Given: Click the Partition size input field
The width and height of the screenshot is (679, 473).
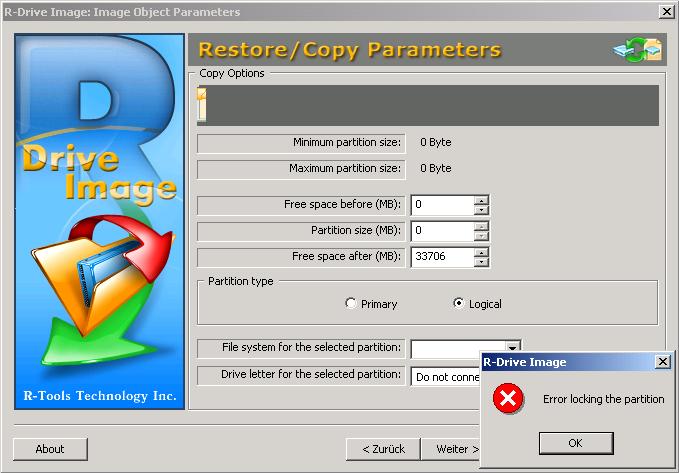Looking at the screenshot, I should tap(442, 230).
